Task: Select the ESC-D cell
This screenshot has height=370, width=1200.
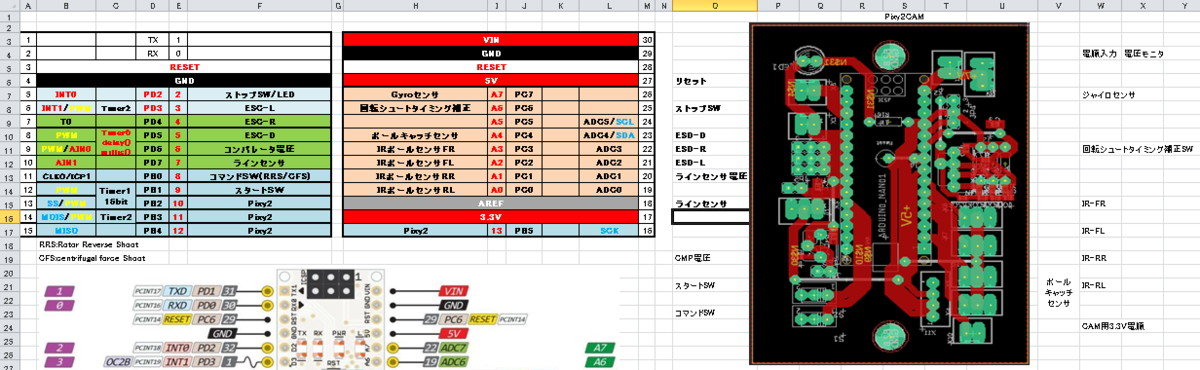Action: click(x=258, y=134)
